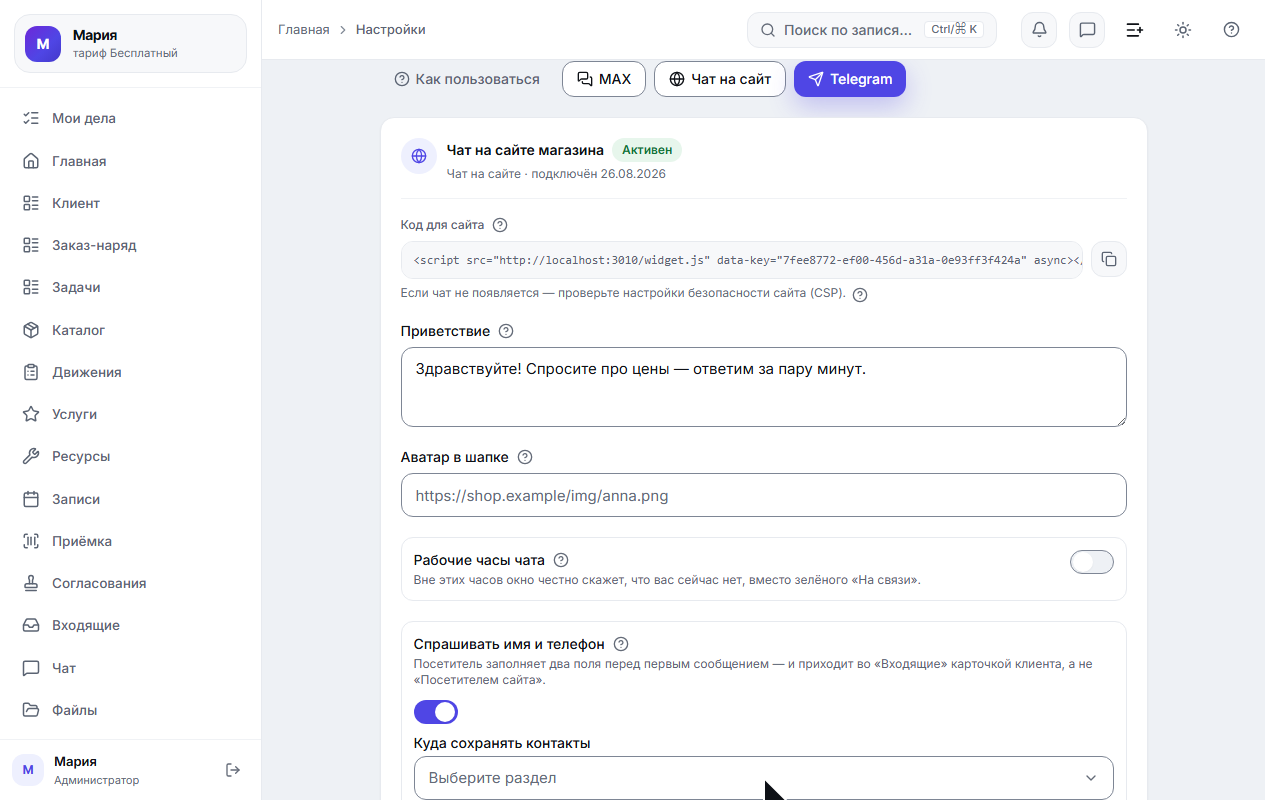This screenshot has height=800, width=1280.
Task: Open Клиент section in sidebar
Action: click(x=131, y=203)
